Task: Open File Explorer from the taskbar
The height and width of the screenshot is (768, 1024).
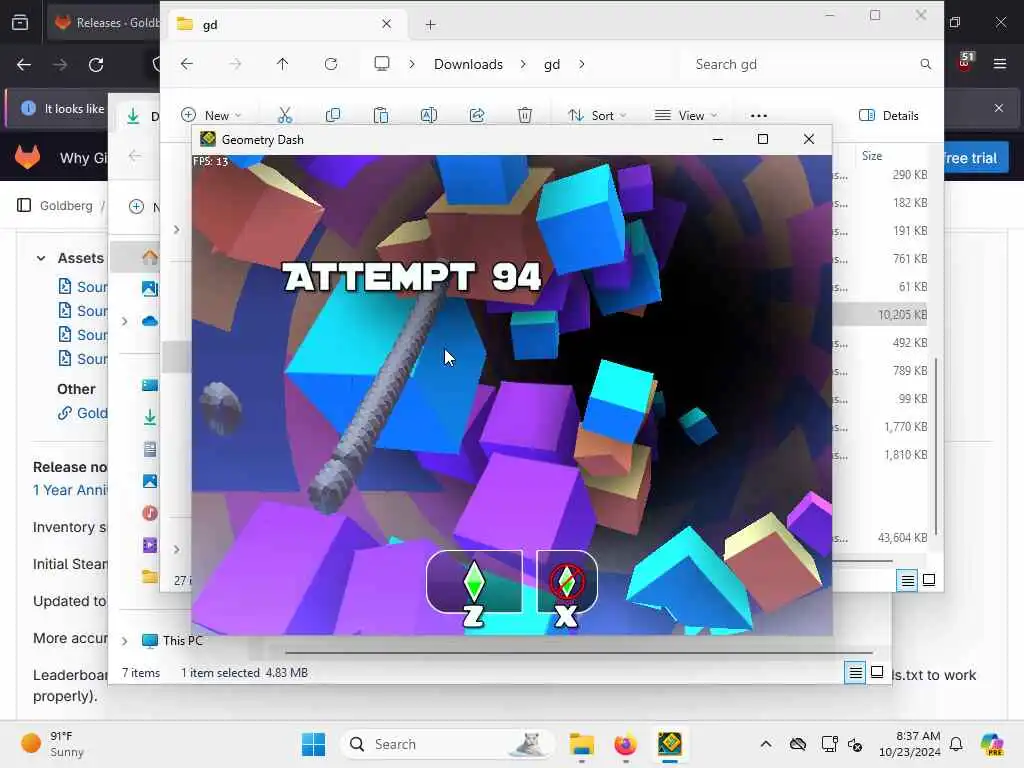Action: click(581, 744)
